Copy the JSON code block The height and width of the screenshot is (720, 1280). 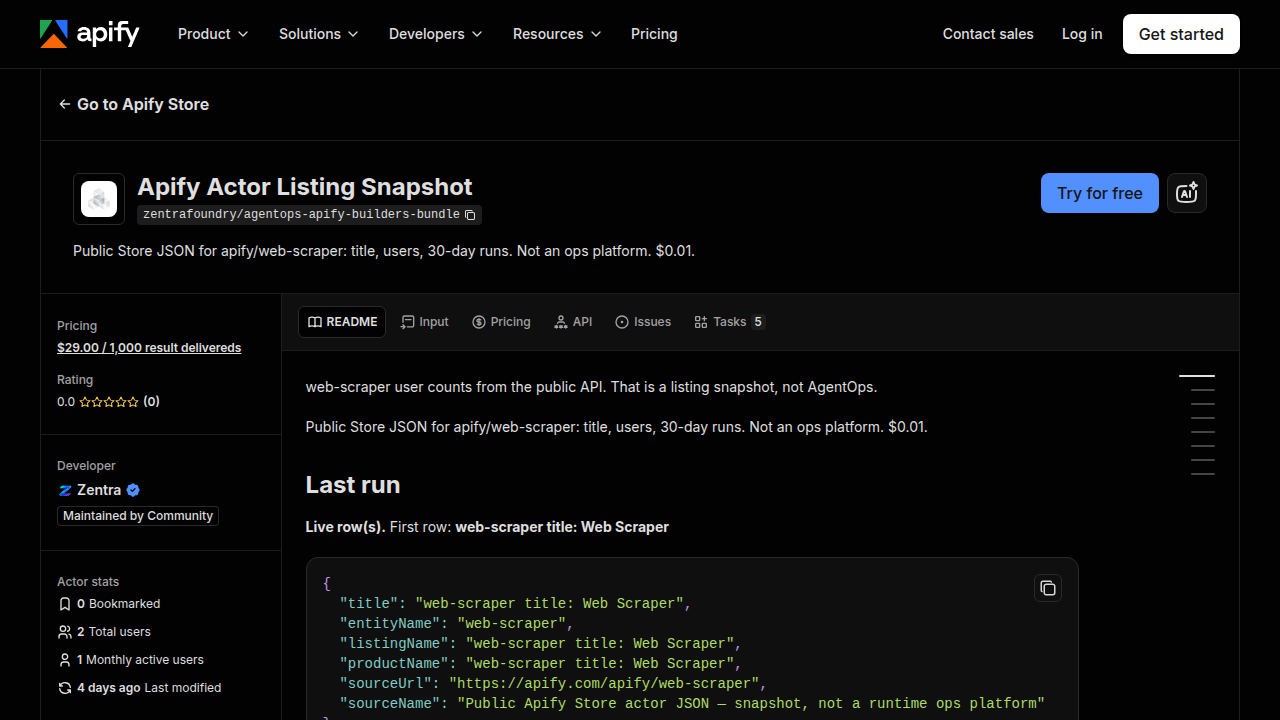point(1047,588)
